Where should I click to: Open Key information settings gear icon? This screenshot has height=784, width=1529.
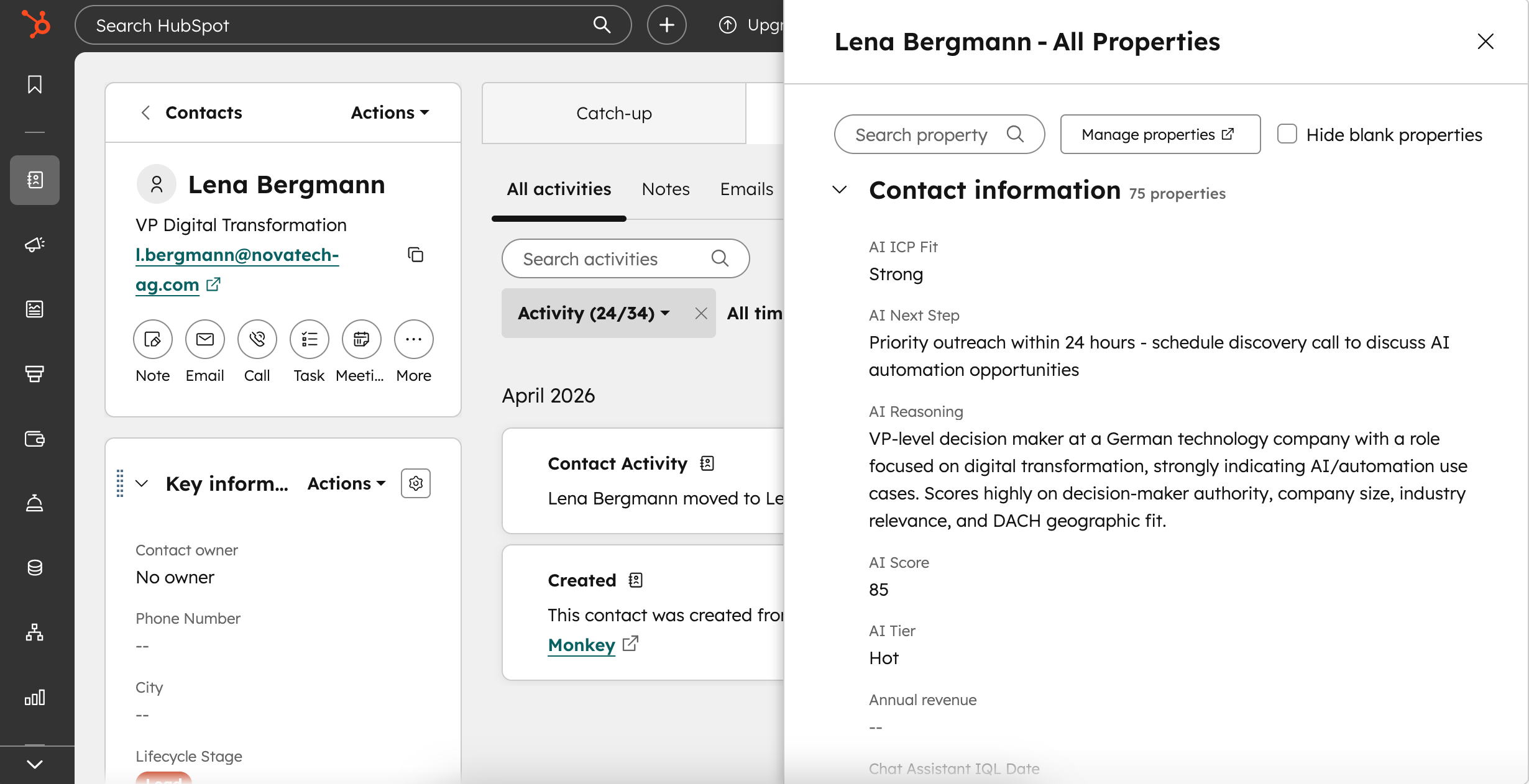pos(415,483)
